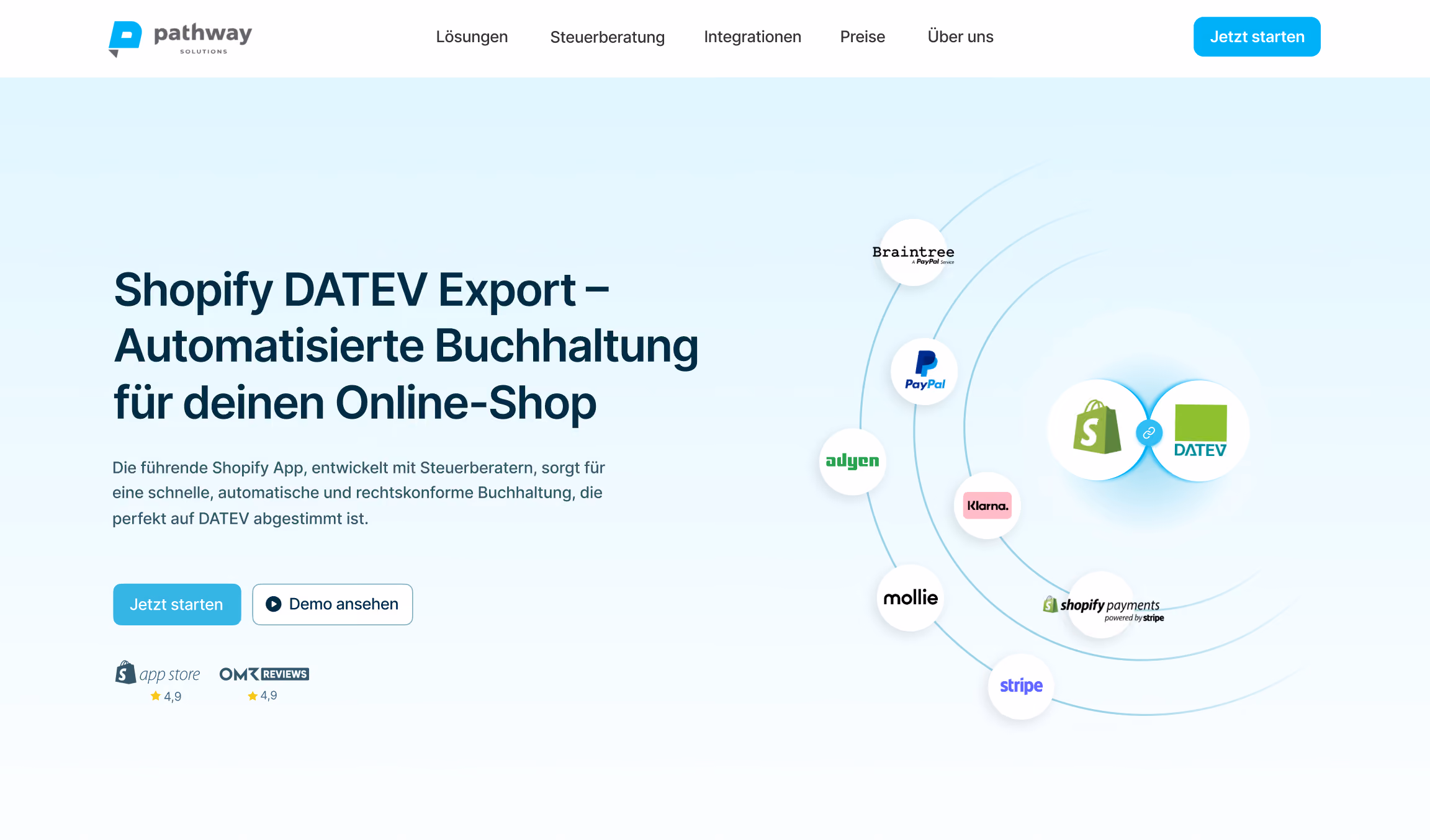Go to Integrationen in navigation
Screen dimensions: 1430x840
pyautogui.click(x=752, y=37)
